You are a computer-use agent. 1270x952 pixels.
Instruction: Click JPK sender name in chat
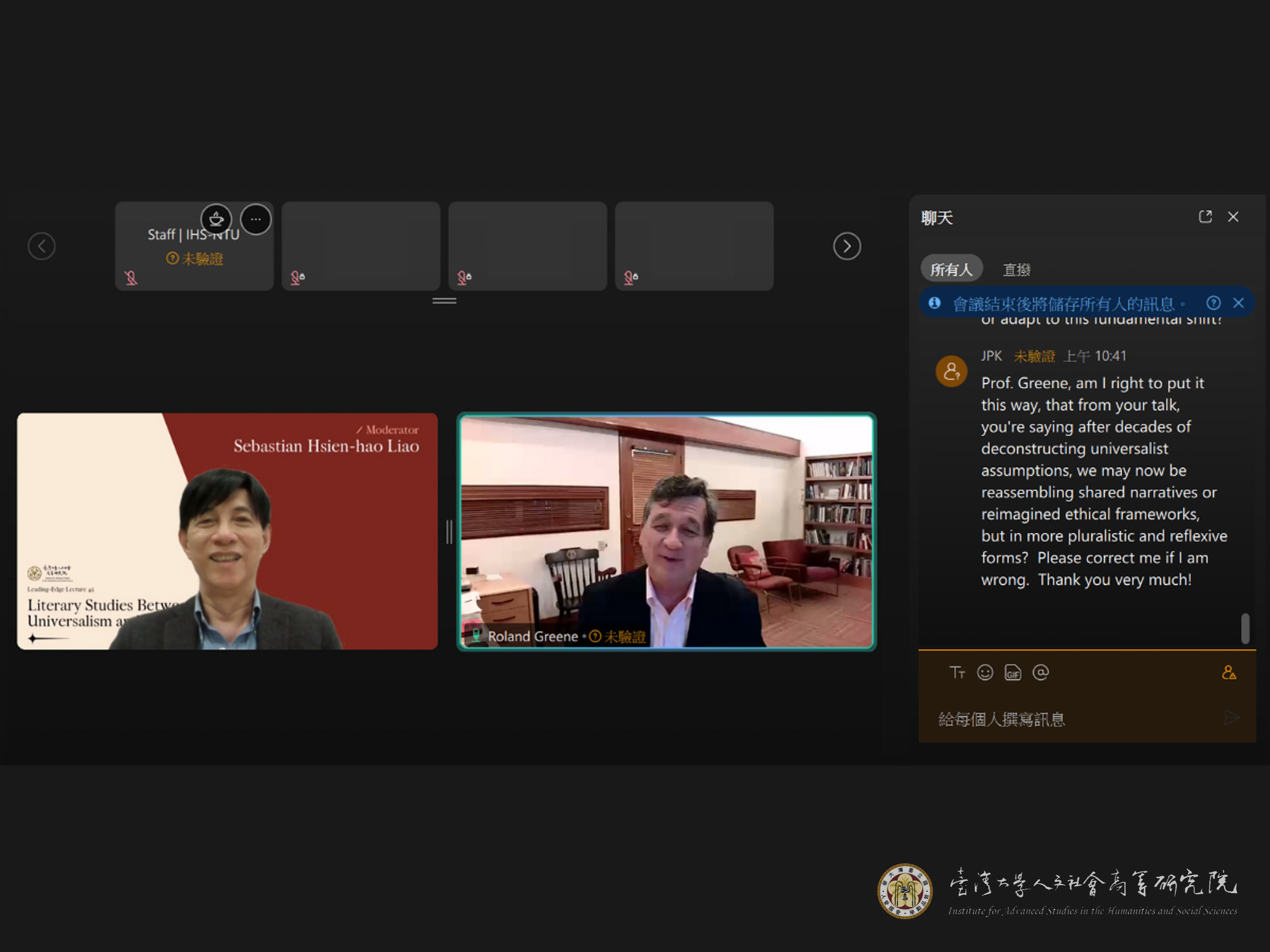[991, 356]
